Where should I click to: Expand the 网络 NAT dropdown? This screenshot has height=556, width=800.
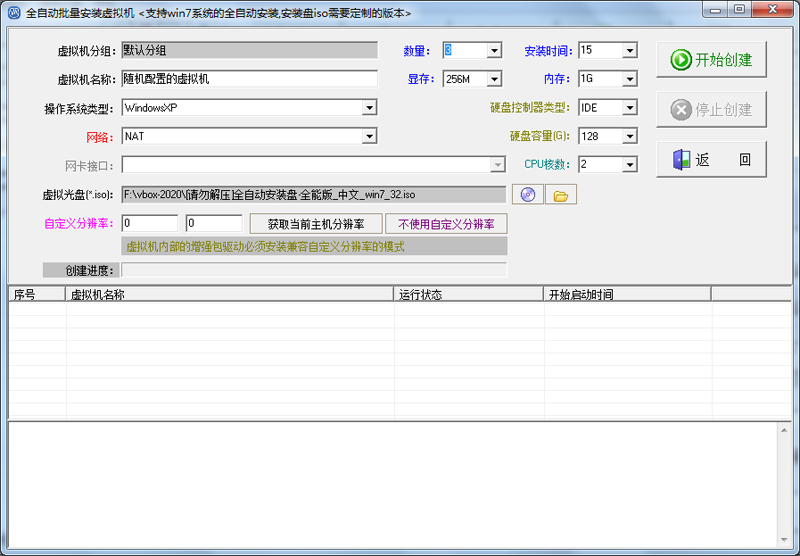pyautogui.click(x=369, y=136)
